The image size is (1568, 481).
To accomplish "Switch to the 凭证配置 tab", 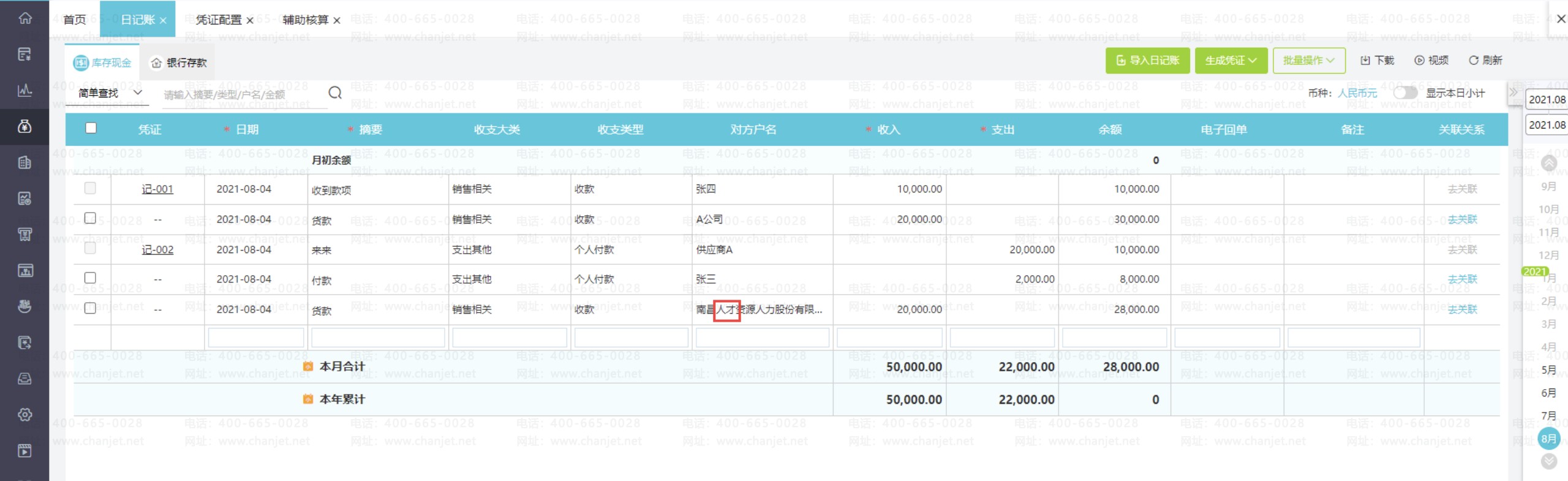I will click(x=219, y=20).
